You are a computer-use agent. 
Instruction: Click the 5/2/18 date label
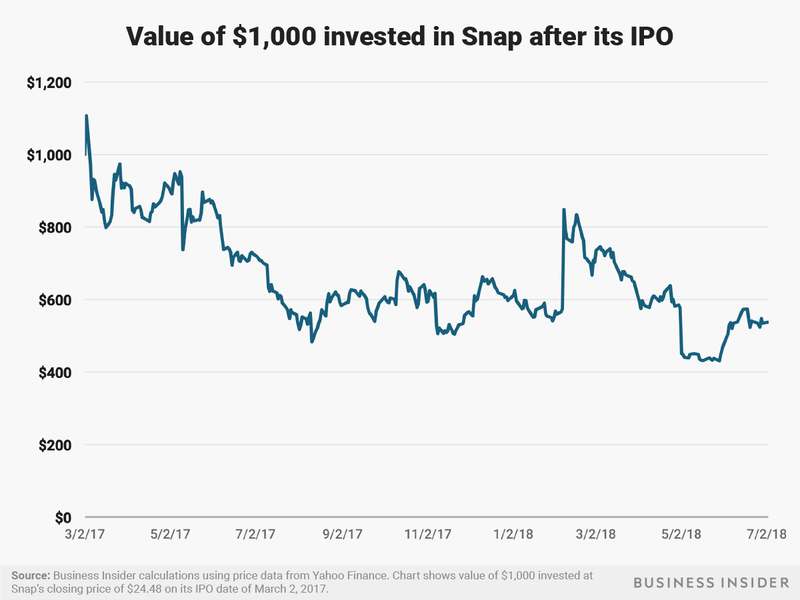click(x=681, y=534)
